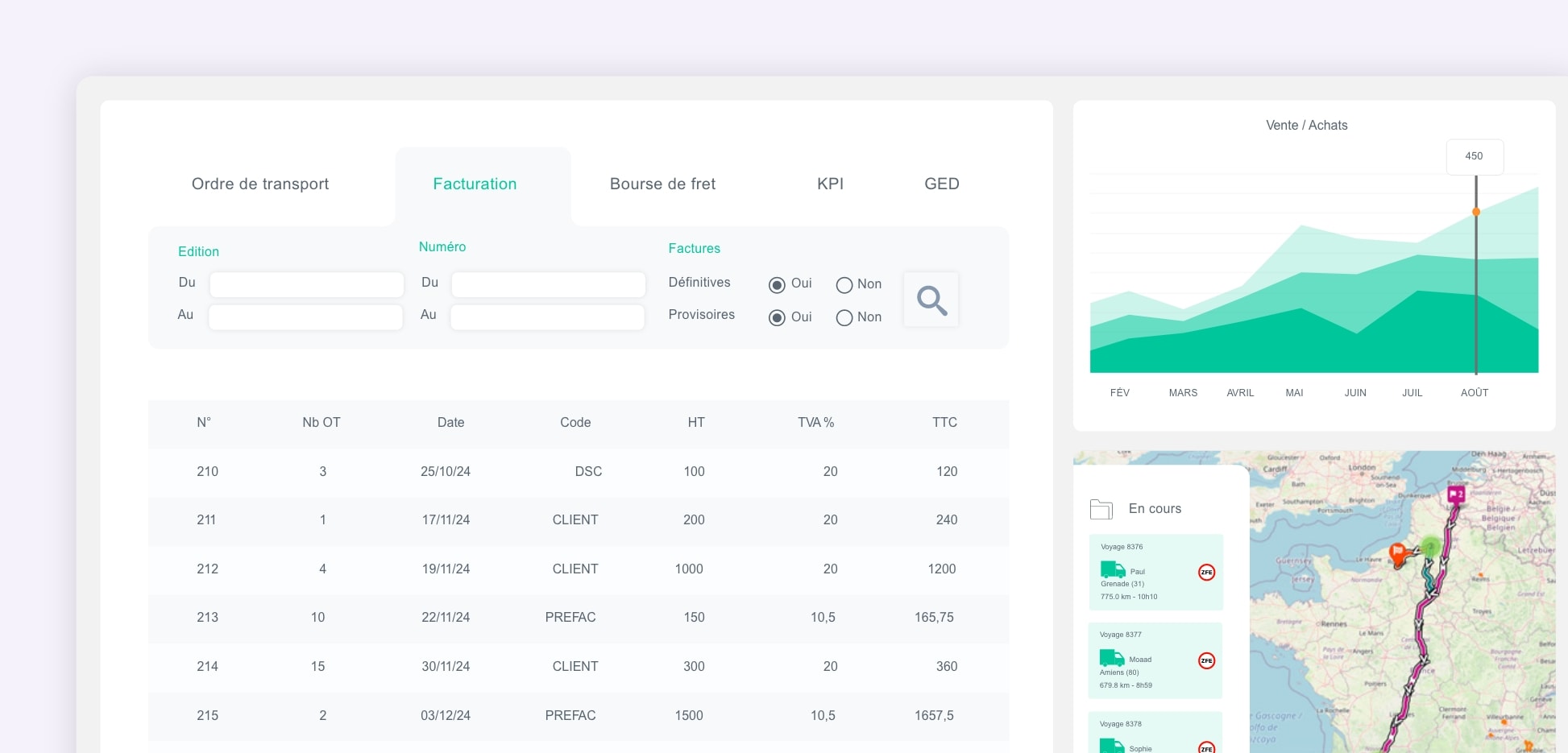Click the purple flag marker on map
This screenshot has width=1568, height=753.
click(1456, 494)
